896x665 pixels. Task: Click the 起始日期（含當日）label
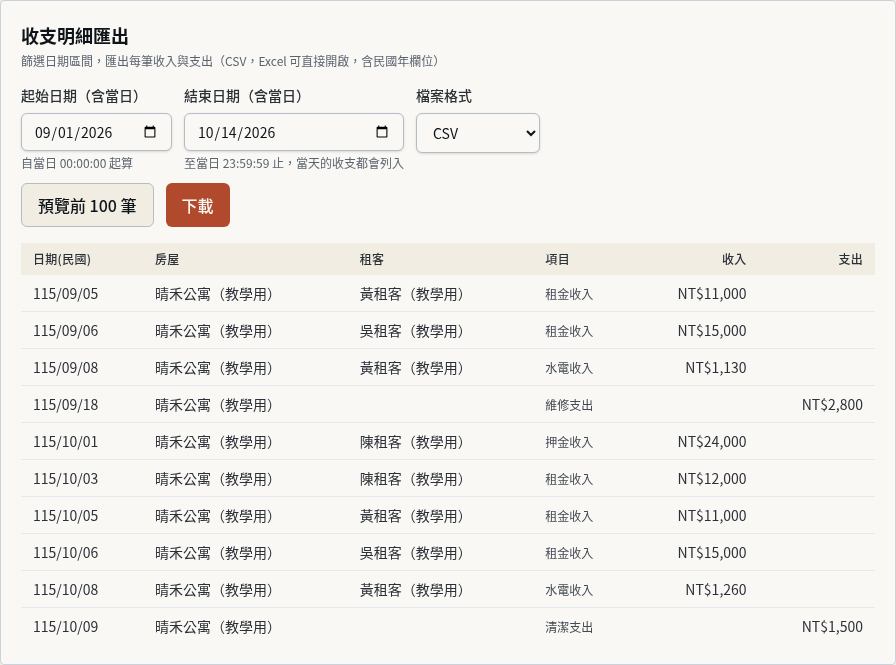click(x=81, y=96)
